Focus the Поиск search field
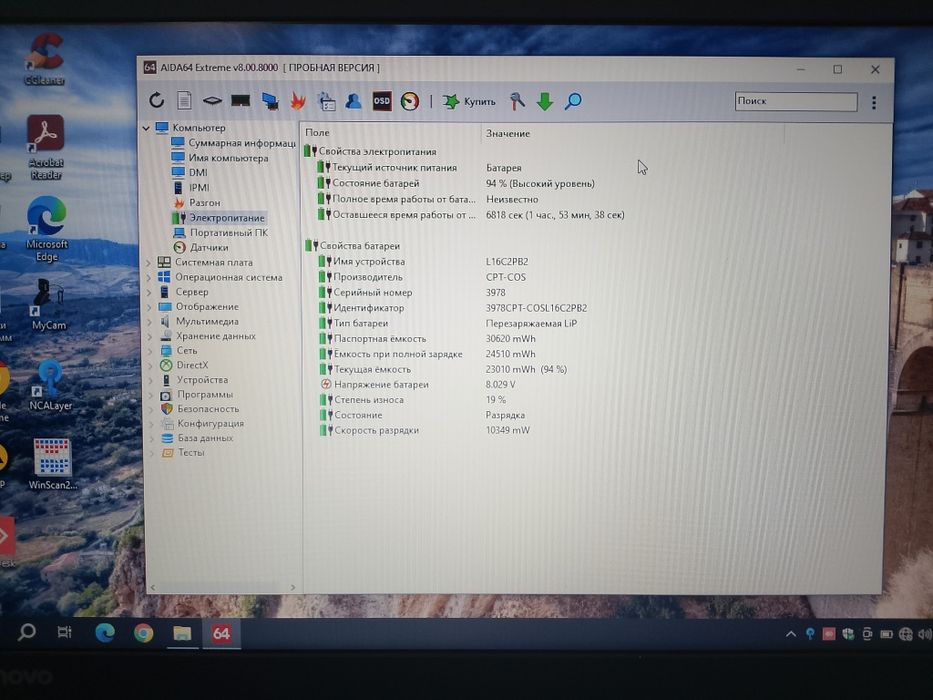This screenshot has width=933, height=700. click(x=796, y=101)
